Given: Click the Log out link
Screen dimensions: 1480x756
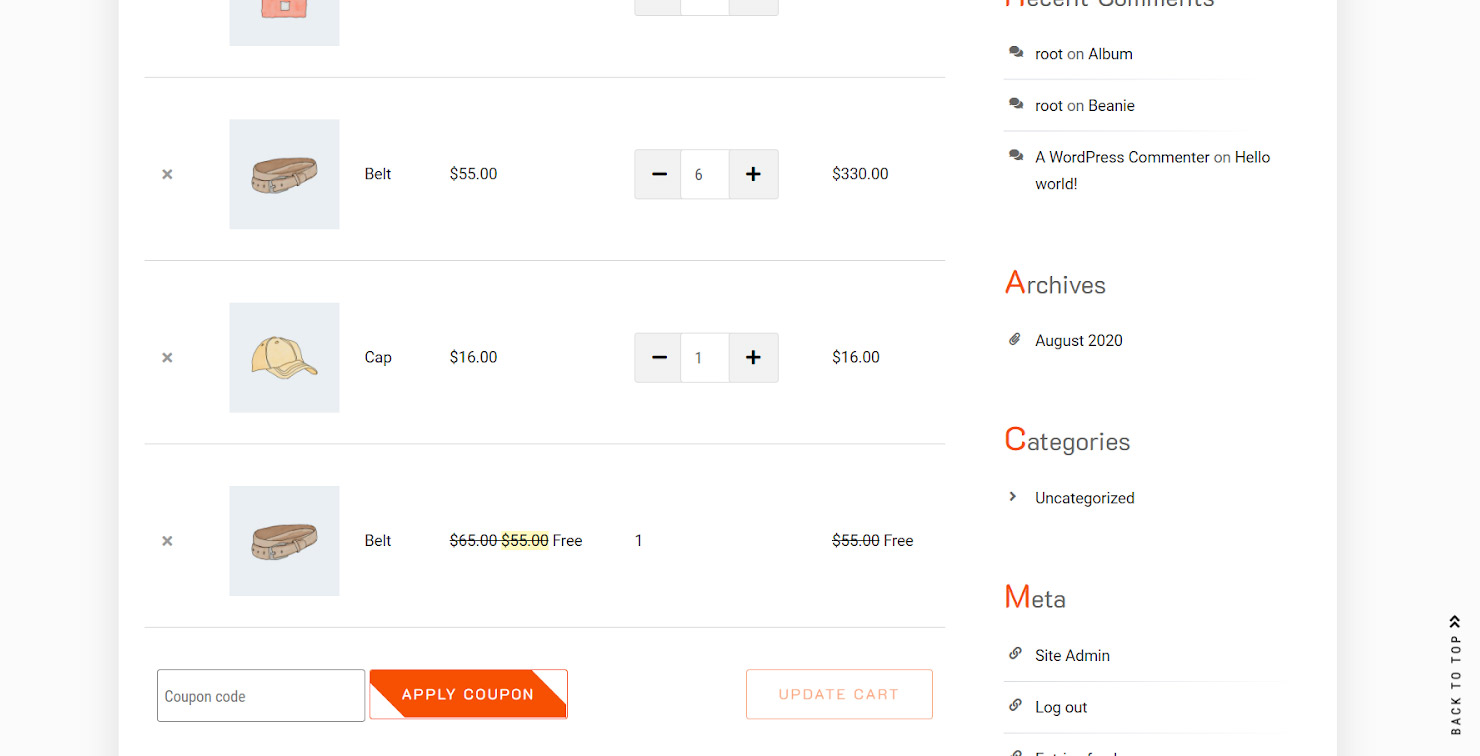Looking at the screenshot, I should coord(1061,707).
